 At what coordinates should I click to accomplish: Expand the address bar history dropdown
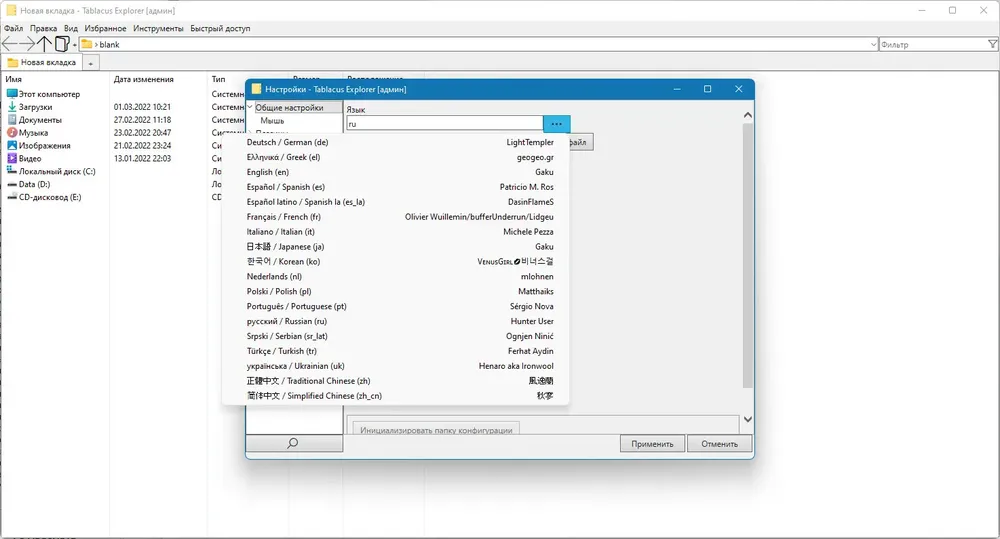874,45
